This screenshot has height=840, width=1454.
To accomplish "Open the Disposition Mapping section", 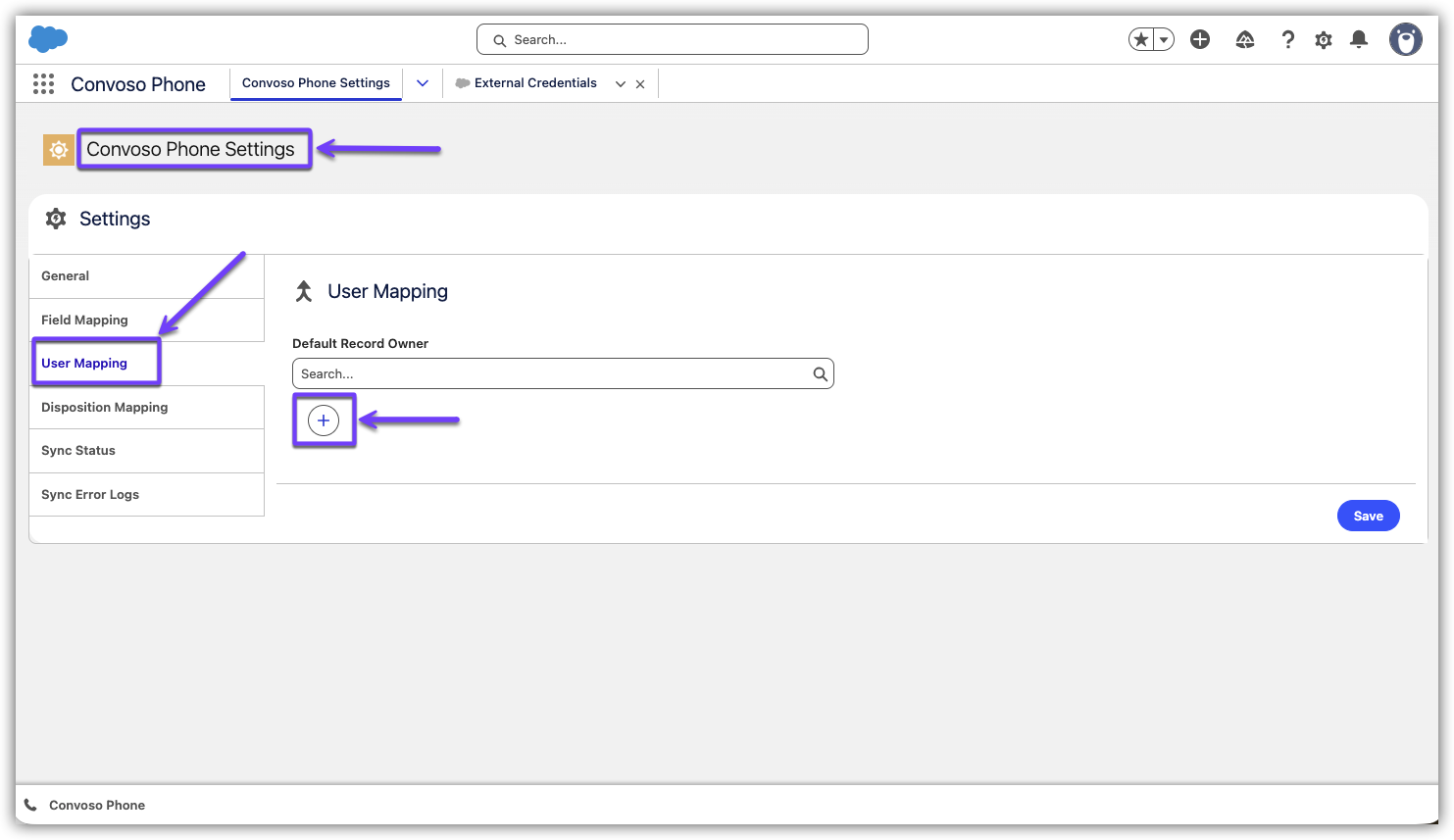I will coord(105,407).
